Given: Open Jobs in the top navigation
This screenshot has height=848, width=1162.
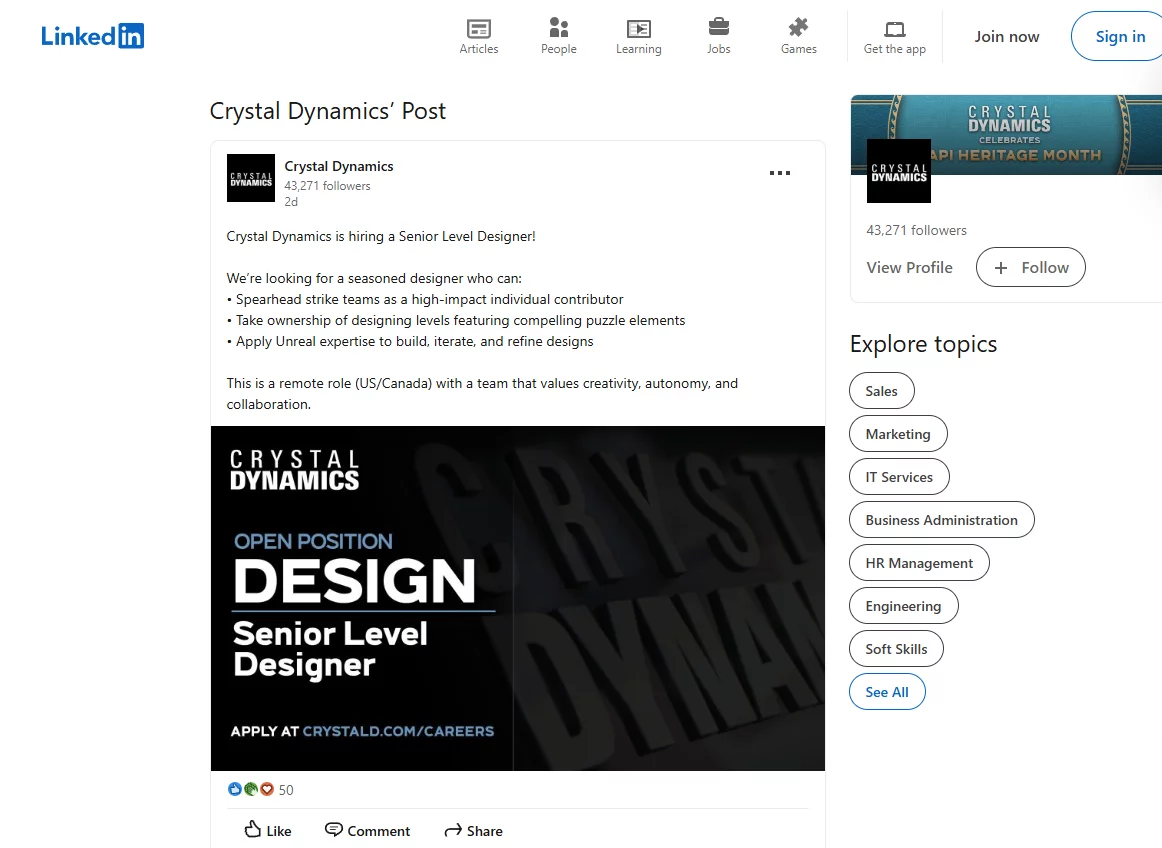Looking at the screenshot, I should (x=719, y=36).
